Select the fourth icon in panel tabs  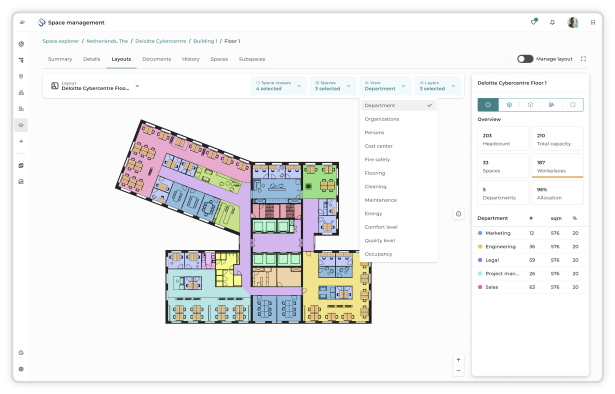(551, 105)
